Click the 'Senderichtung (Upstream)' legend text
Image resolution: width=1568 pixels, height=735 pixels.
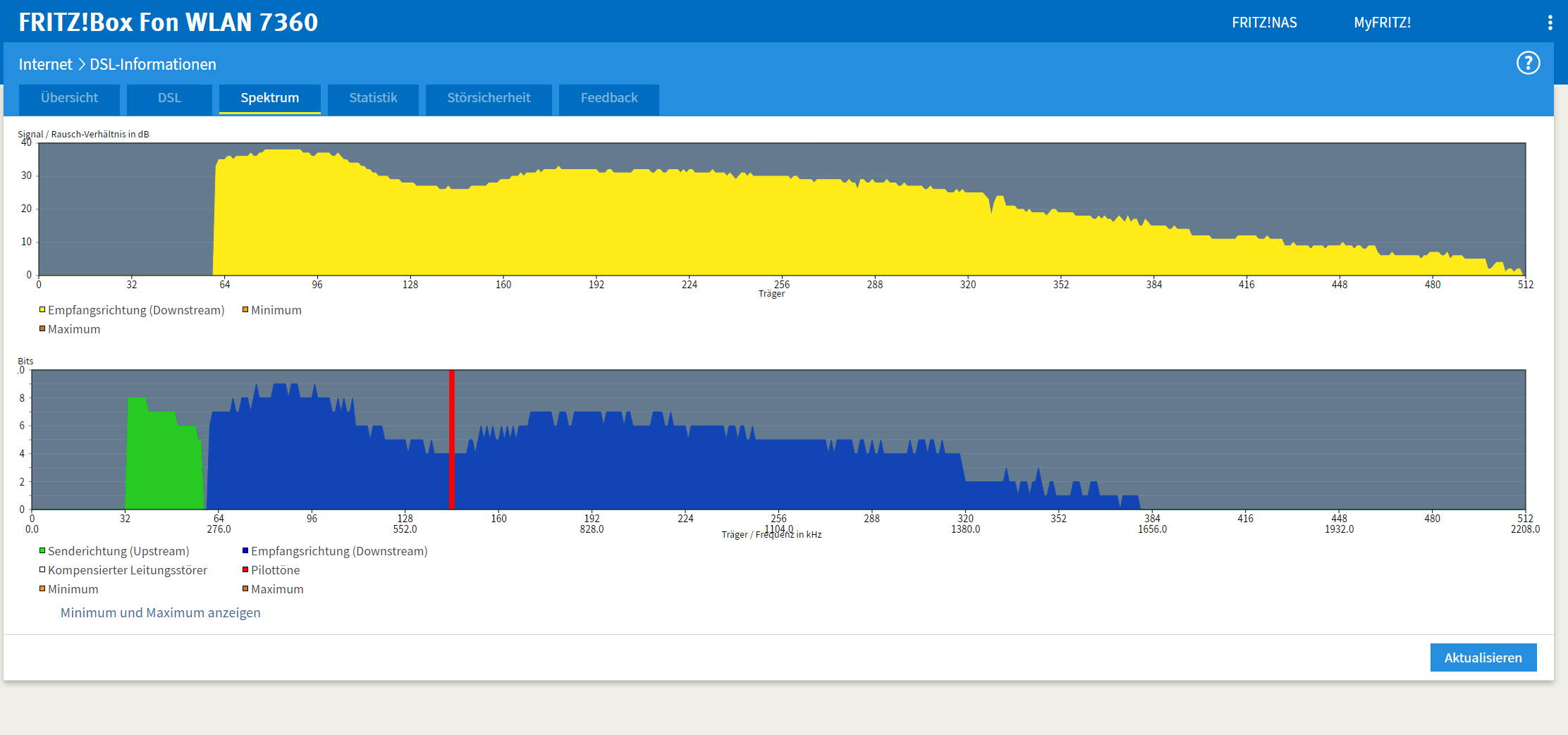pyautogui.click(x=118, y=550)
